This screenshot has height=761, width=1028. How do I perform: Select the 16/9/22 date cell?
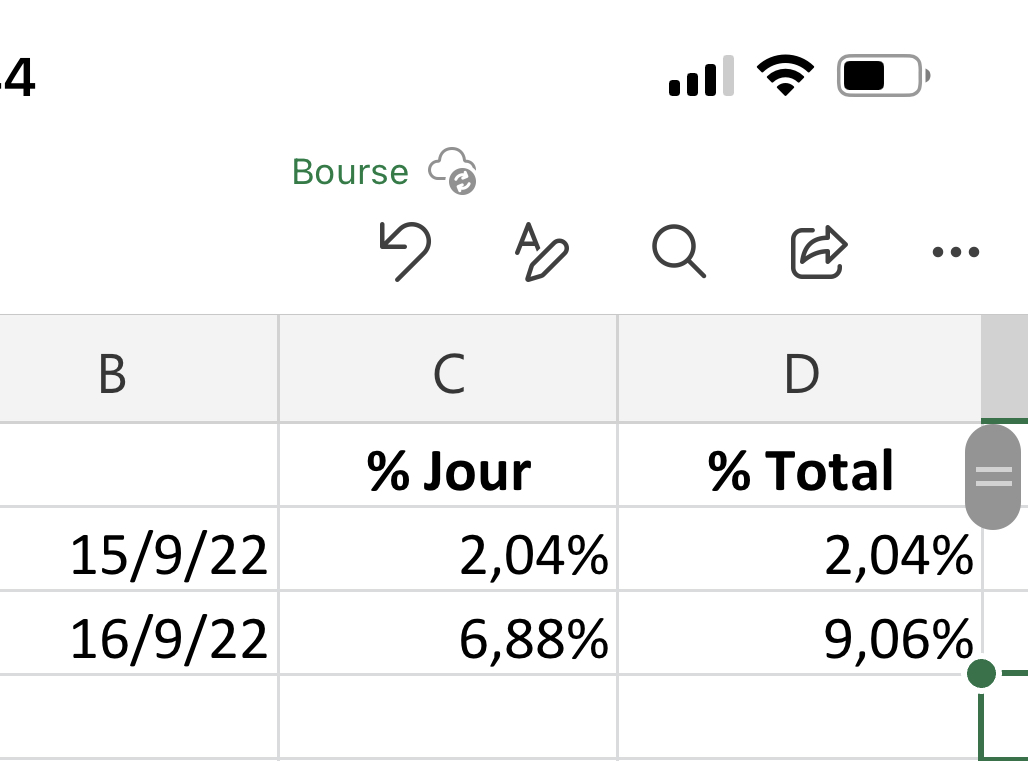click(140, 639)
